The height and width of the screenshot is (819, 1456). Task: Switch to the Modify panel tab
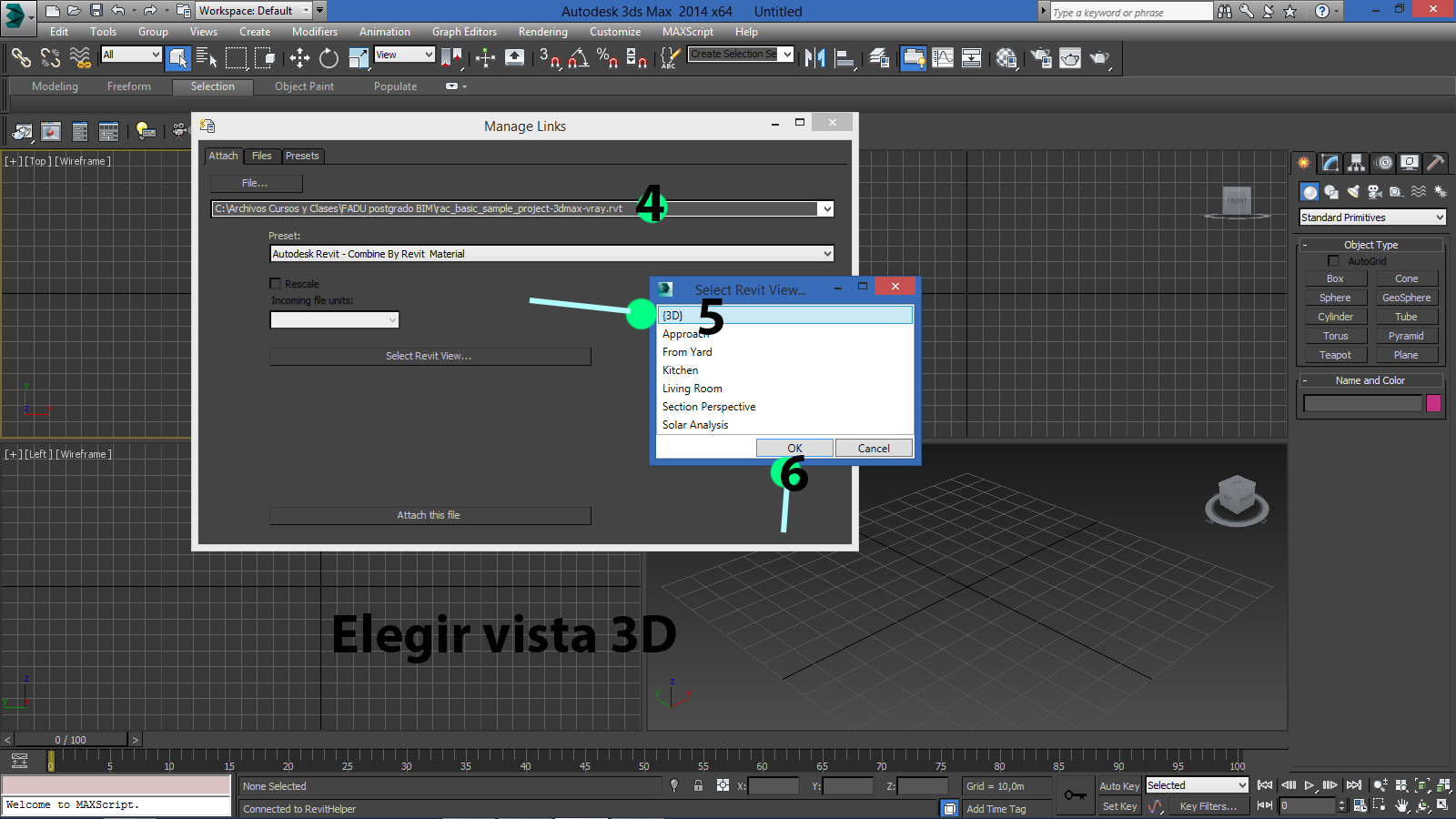1330,163
